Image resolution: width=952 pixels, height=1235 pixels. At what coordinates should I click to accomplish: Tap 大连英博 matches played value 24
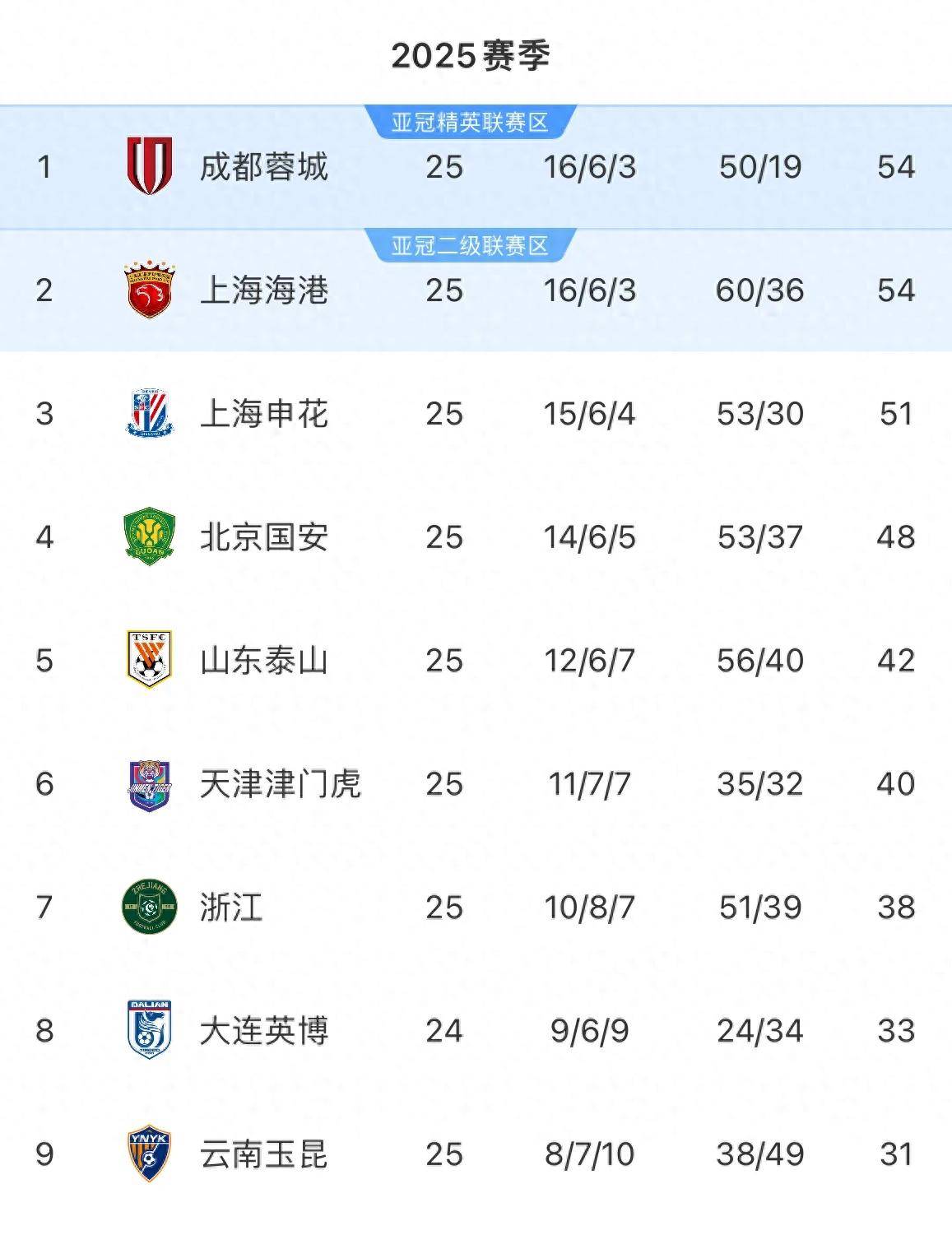pos(444,1031)
